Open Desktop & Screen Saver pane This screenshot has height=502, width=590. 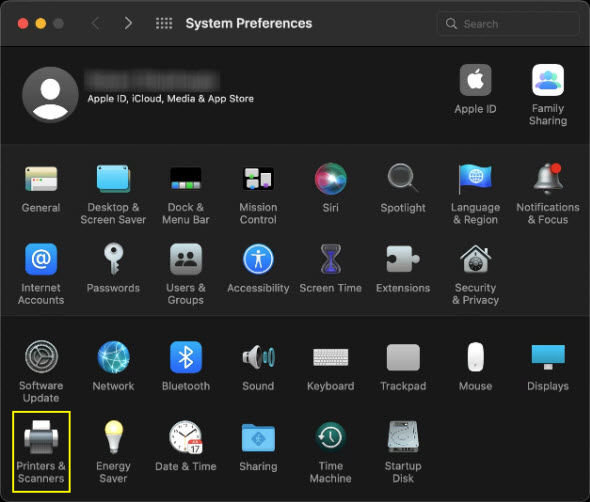(x=113, y=194)
